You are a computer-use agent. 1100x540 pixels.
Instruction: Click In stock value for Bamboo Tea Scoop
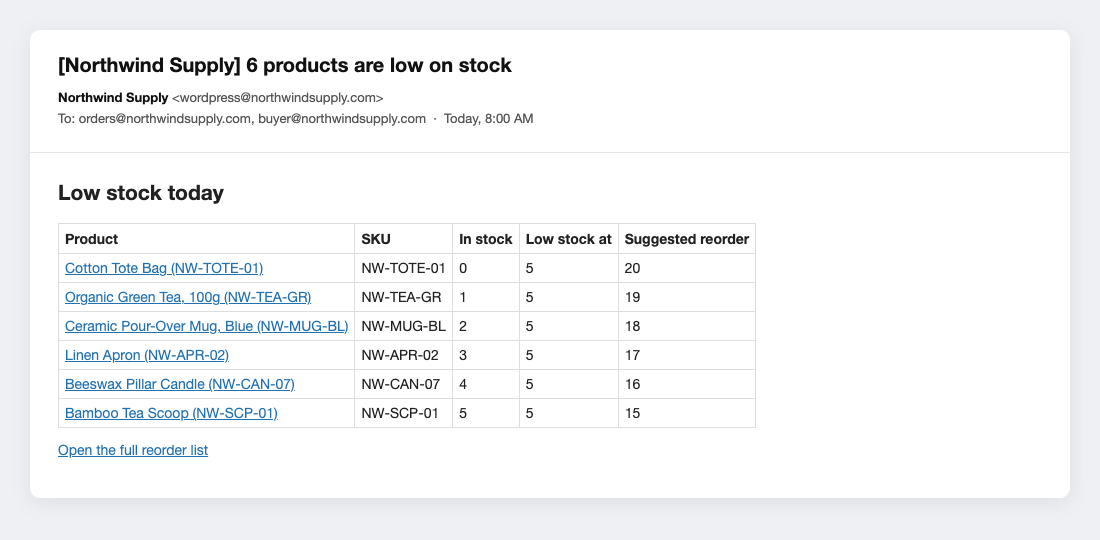[463, 413]
